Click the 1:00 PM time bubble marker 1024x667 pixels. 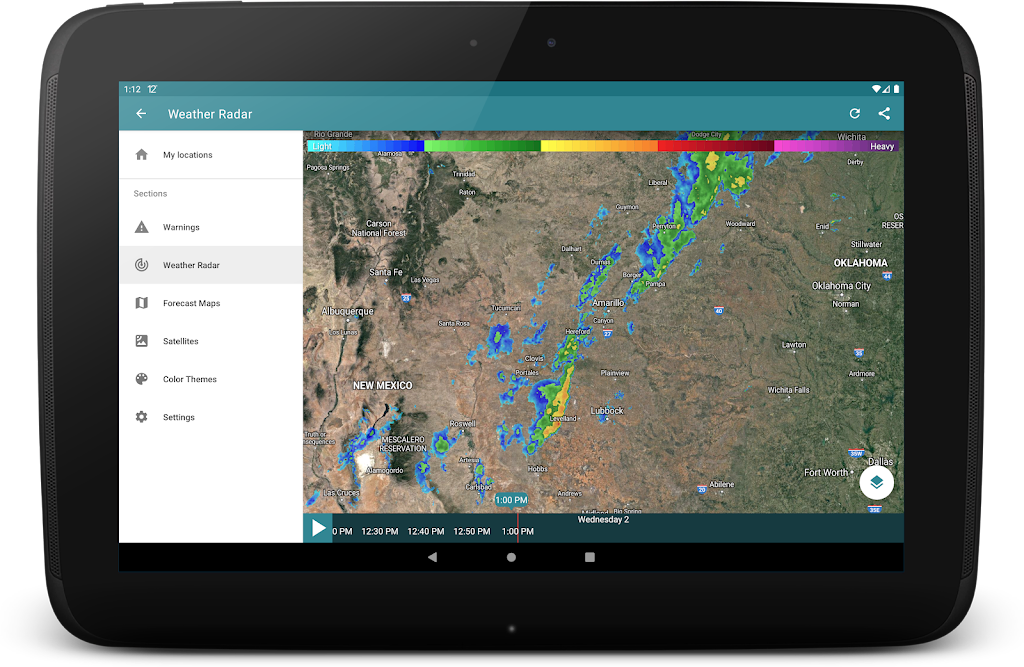click(511, 500)
